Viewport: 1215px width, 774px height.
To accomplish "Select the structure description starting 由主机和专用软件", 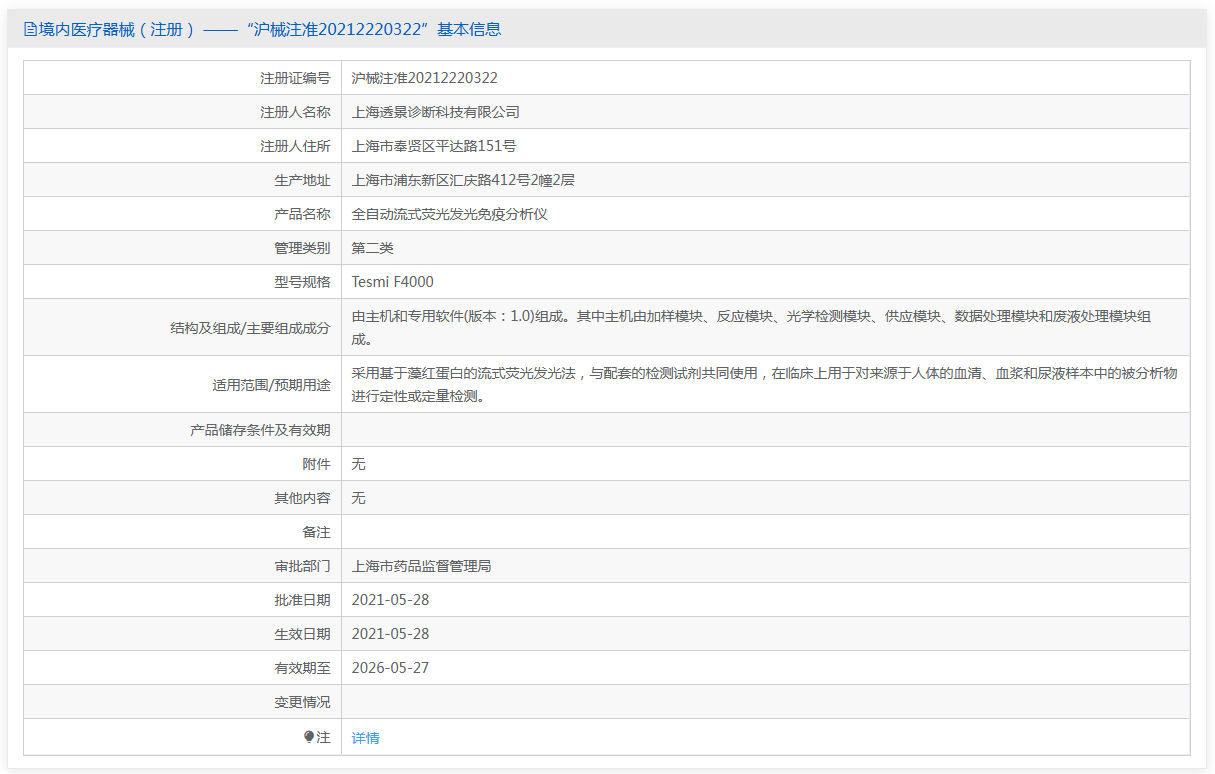I will click(x=752, y=328).
